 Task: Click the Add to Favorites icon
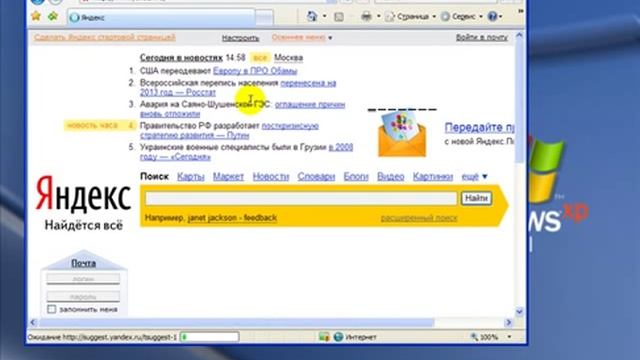[x=53, y=16]
